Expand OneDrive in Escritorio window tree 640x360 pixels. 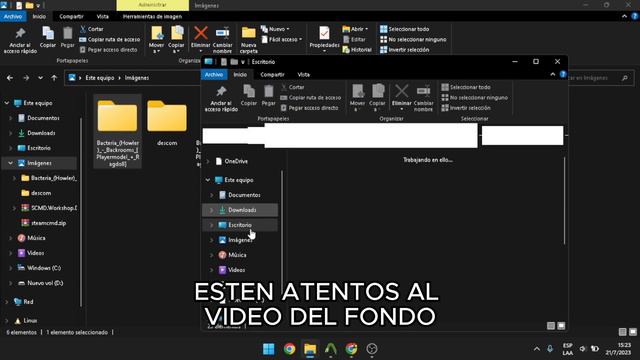click(208, 161)
